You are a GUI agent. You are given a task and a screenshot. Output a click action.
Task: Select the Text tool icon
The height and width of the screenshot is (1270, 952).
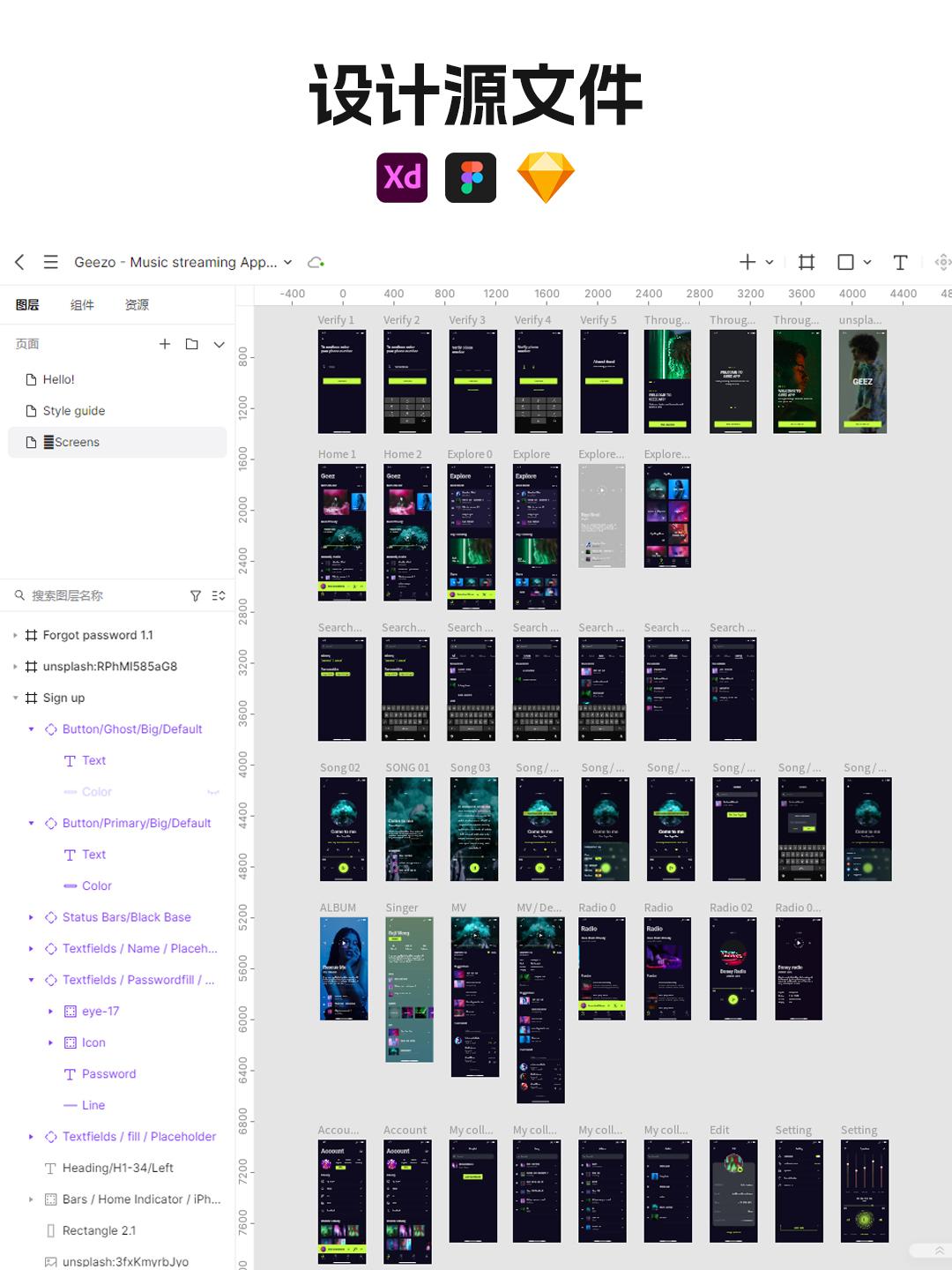(x=900, y=262)
